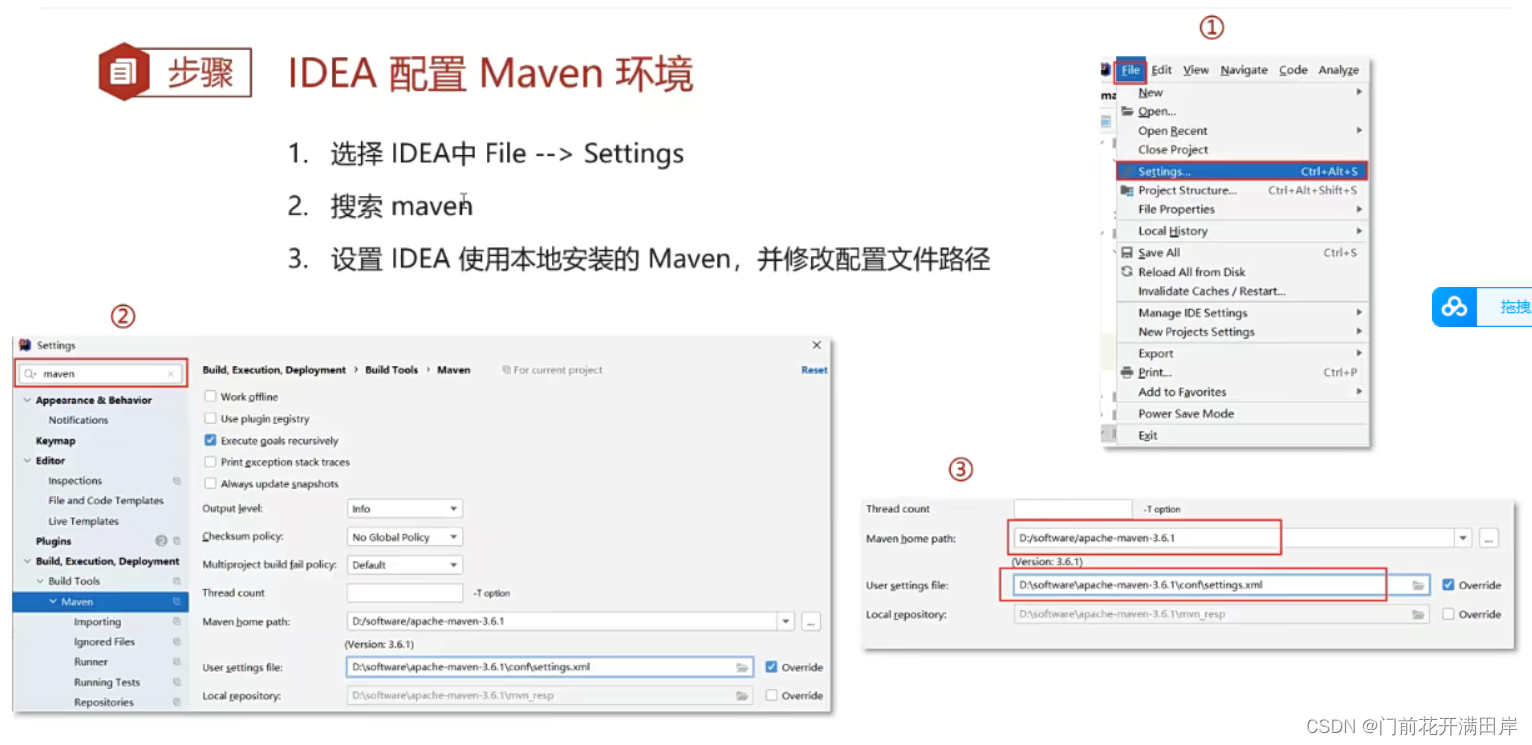The image size is (1532, 745).
Task: Click the project-level icon beside Runner
Action: [x=177, y=662]
